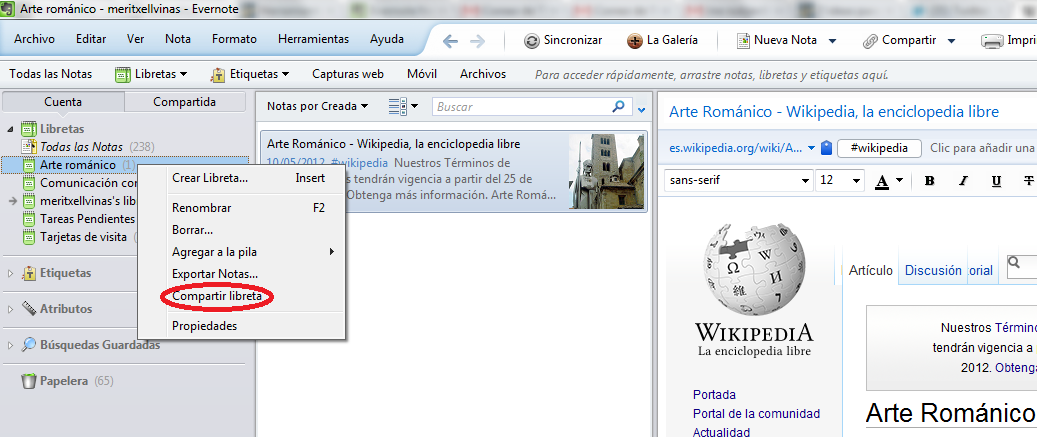This screenshot has width=1037, height=437.
Task: Click the printer icon in toolbar
Action: point(993,41)
